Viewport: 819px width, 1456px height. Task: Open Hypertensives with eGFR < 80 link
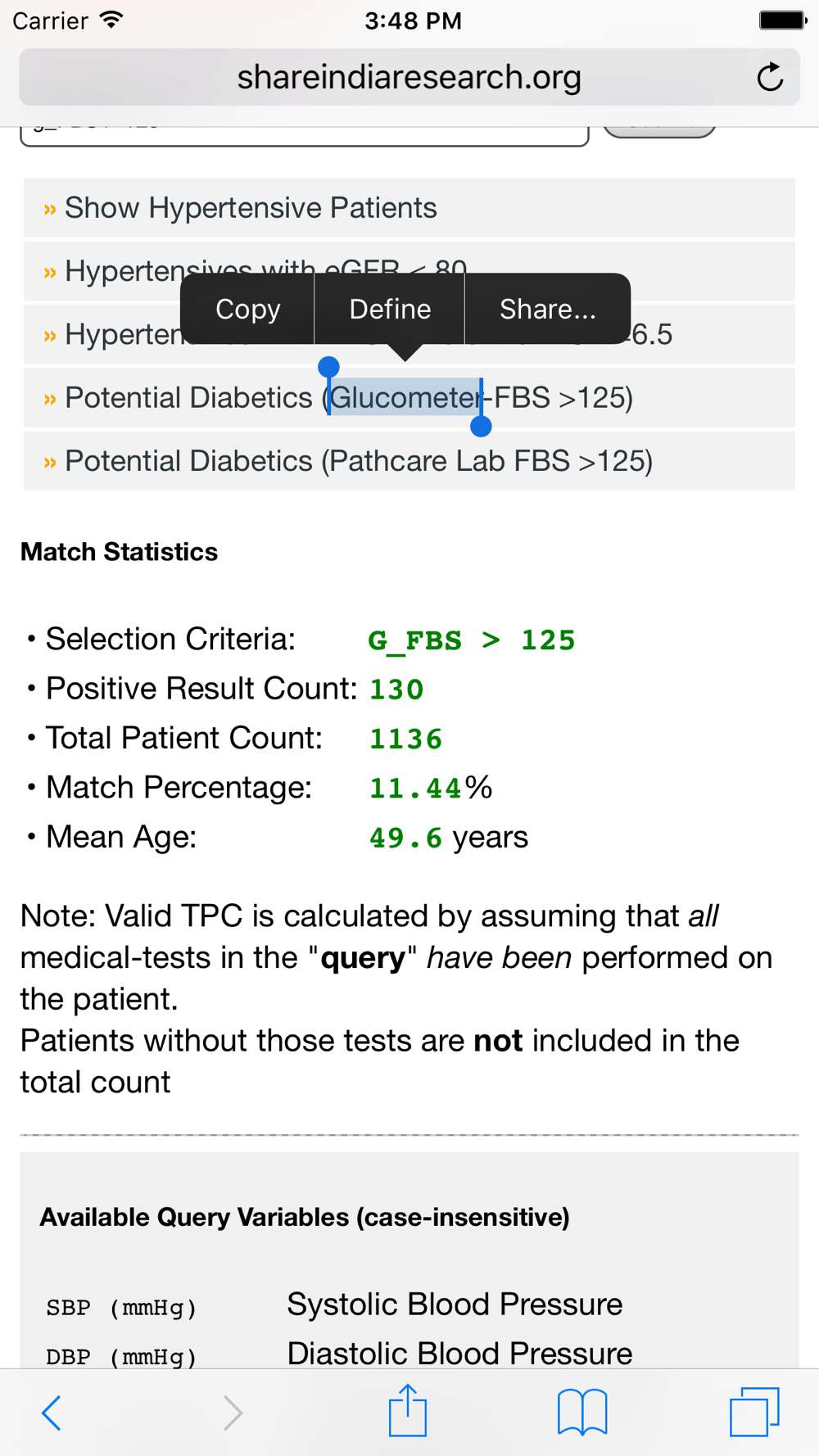[x=409, y=271]
